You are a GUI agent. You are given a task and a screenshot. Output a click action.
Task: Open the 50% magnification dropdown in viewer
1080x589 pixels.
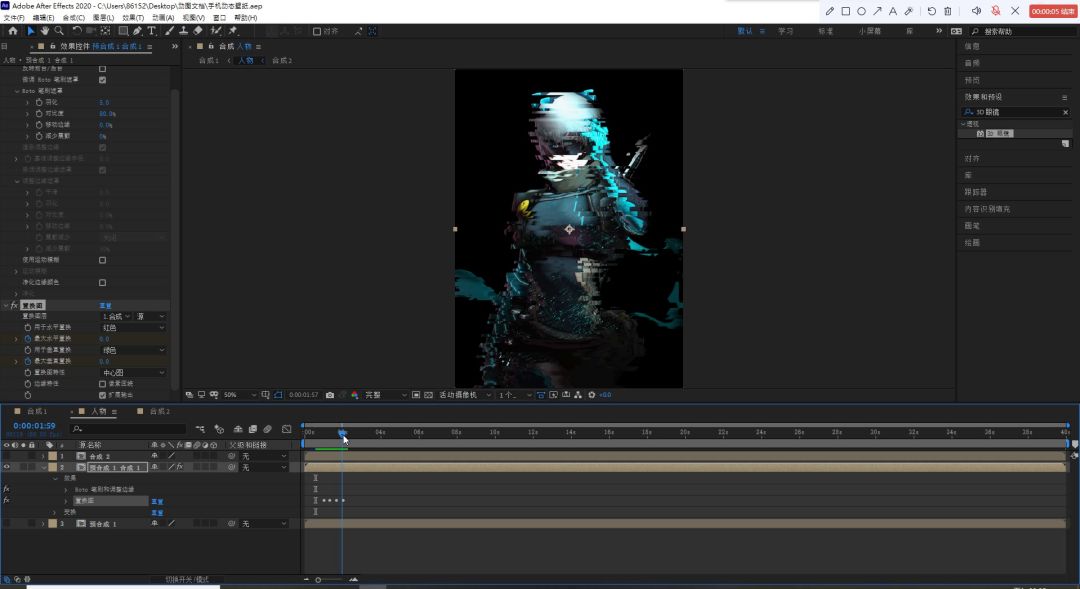[x=240, y=395]
